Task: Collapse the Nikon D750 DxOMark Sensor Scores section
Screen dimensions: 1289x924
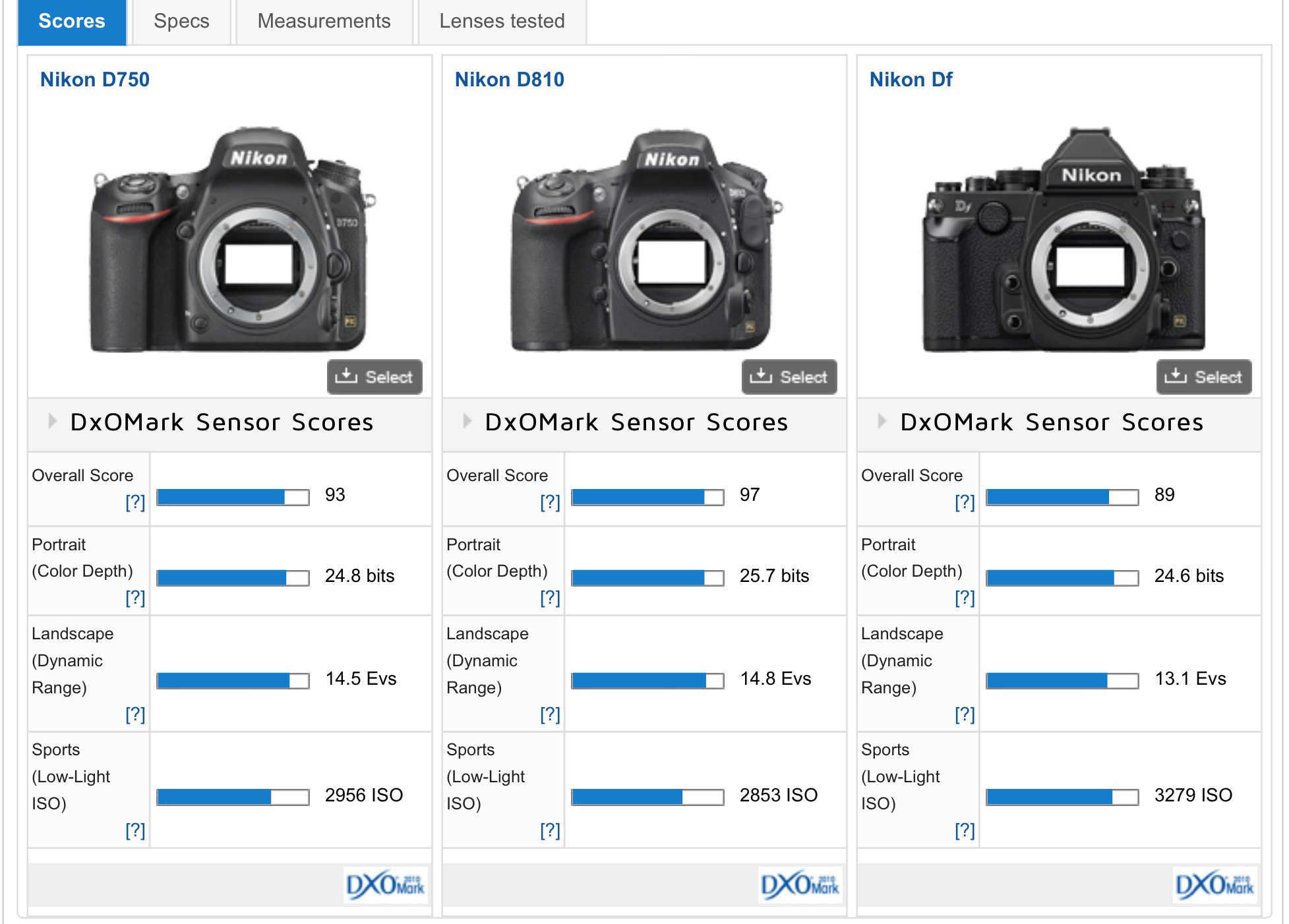Action: 53,421
